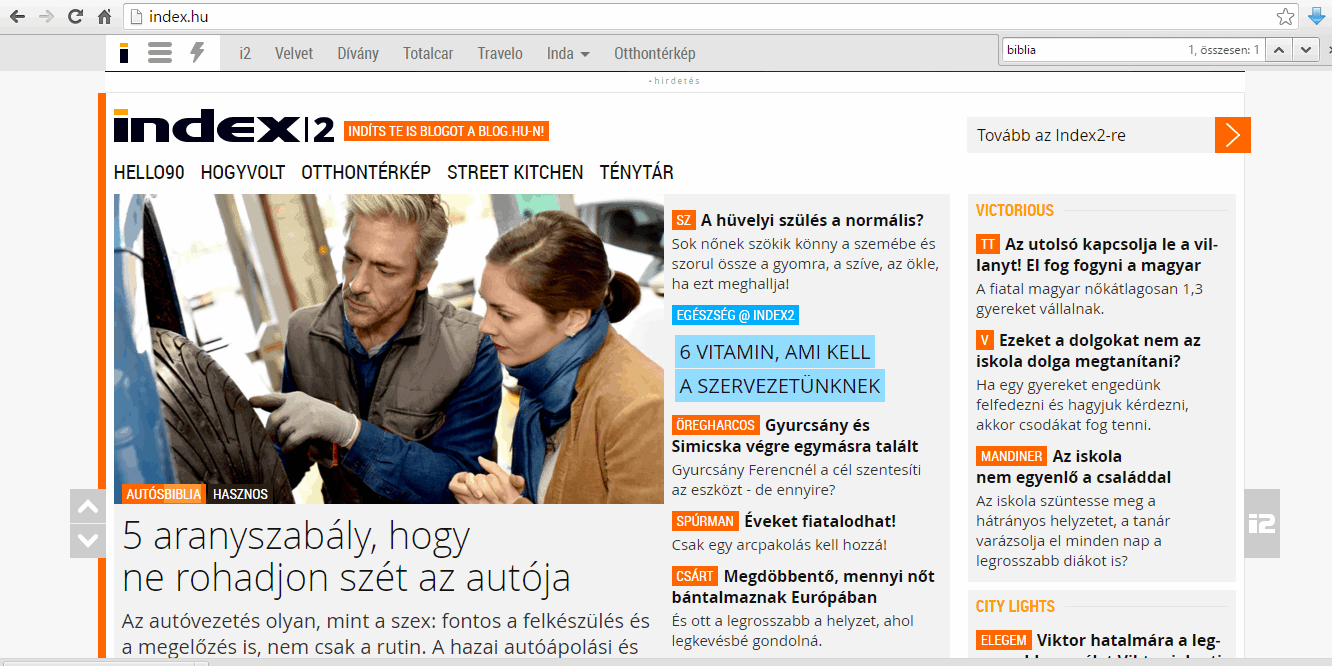
Task: Open Megdöbbentő, mennyi nőt bántalmaznak article
Action: [x=803, y=587]
